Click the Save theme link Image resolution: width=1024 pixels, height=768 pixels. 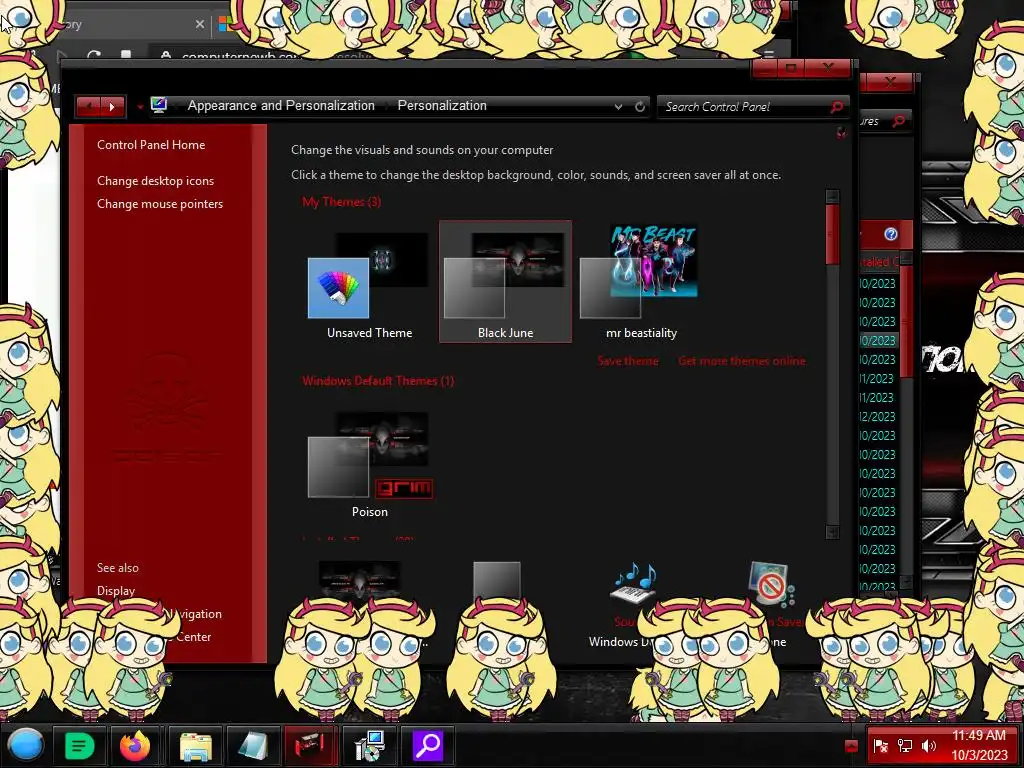pos(628,361)
